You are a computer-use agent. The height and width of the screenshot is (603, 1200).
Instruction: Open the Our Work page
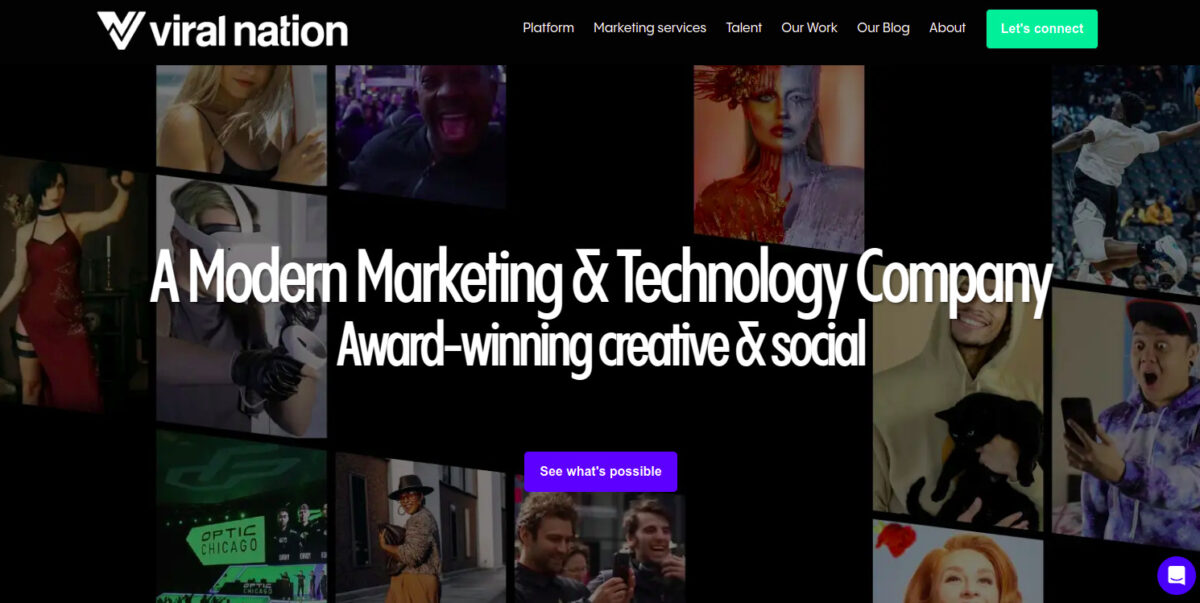[x=809, y=28]
